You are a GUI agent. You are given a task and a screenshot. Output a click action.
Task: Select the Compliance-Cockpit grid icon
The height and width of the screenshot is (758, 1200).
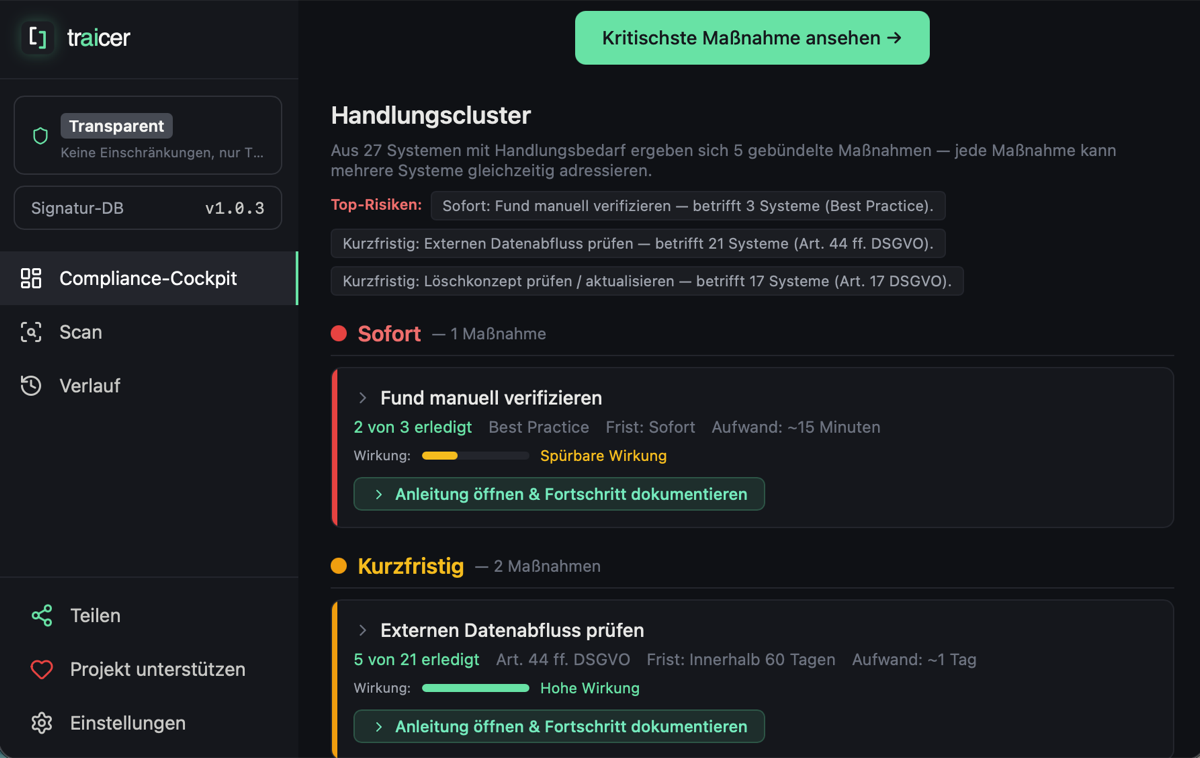pos(31,279)
